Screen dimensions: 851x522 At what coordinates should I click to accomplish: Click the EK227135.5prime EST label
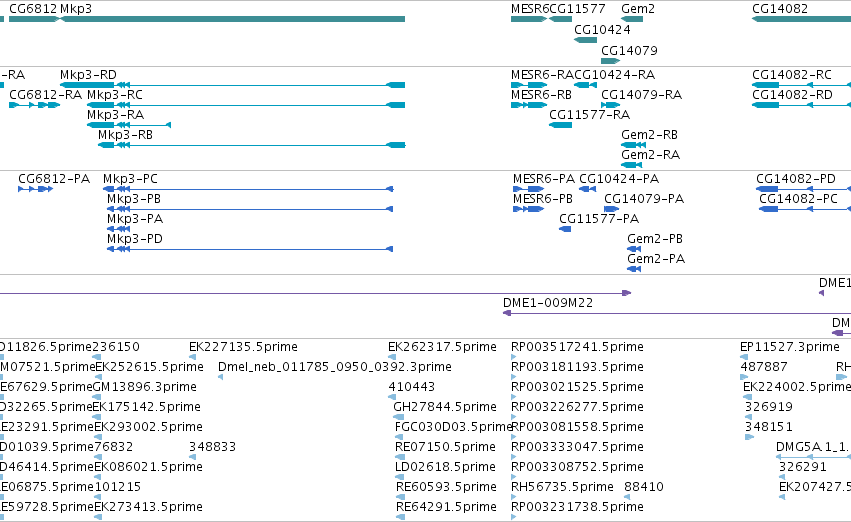pyautogui.click(x=243, y=347)
